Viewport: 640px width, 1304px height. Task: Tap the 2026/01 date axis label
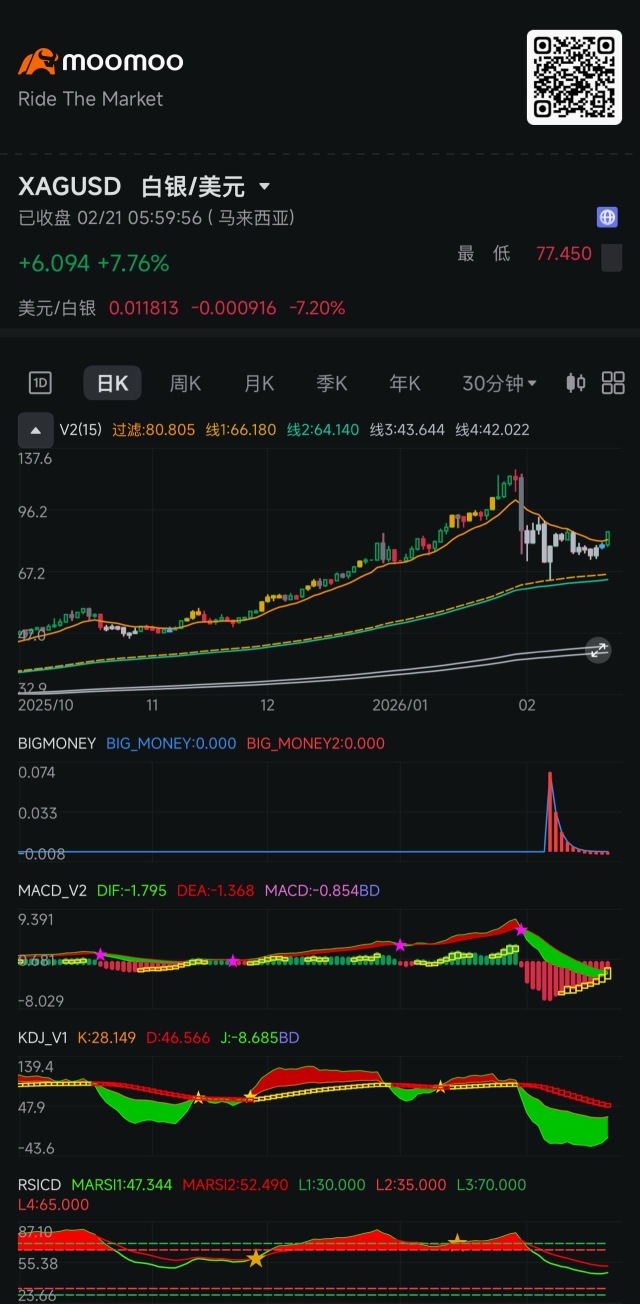point(400,705)
